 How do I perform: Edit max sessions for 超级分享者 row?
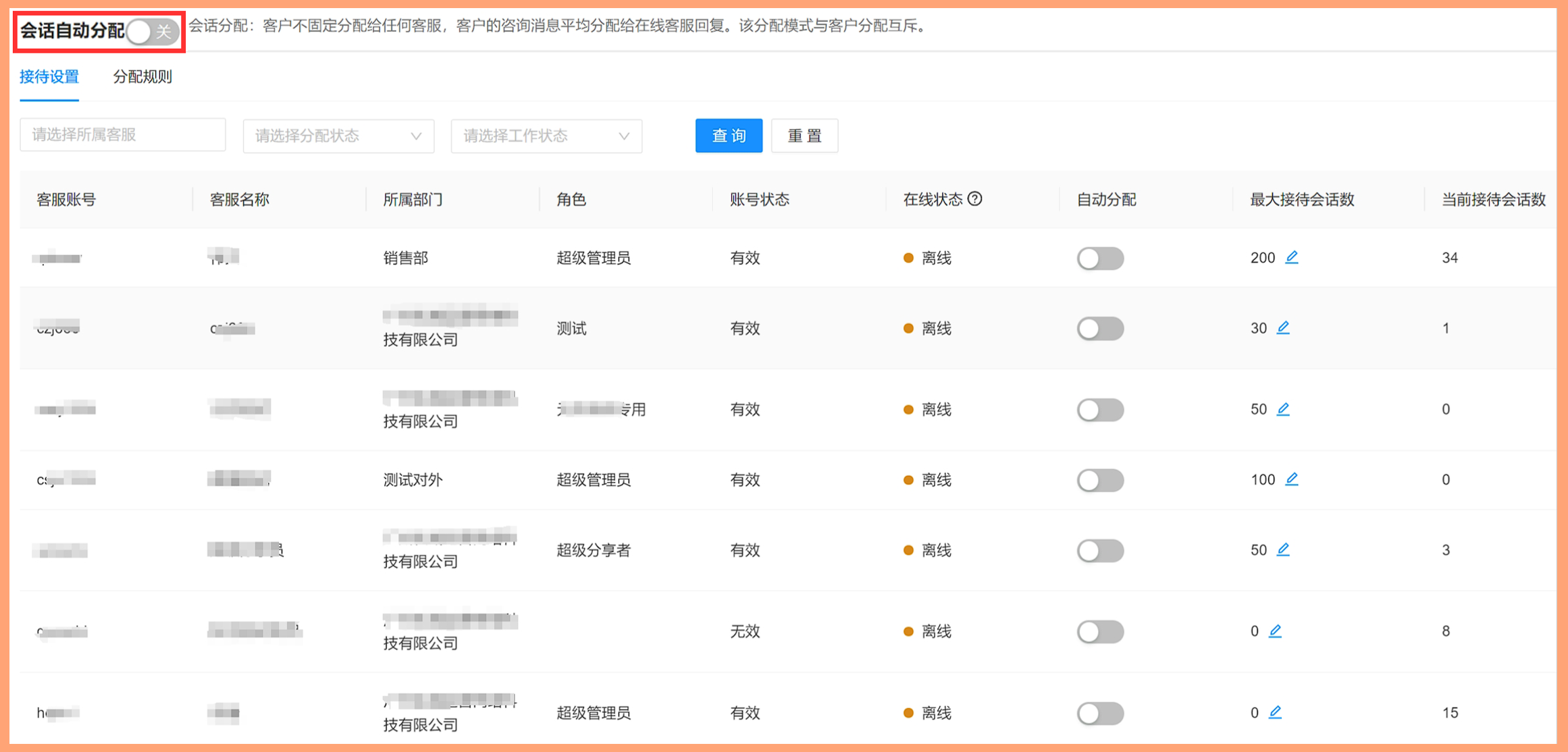click(x=1283, y=550)
